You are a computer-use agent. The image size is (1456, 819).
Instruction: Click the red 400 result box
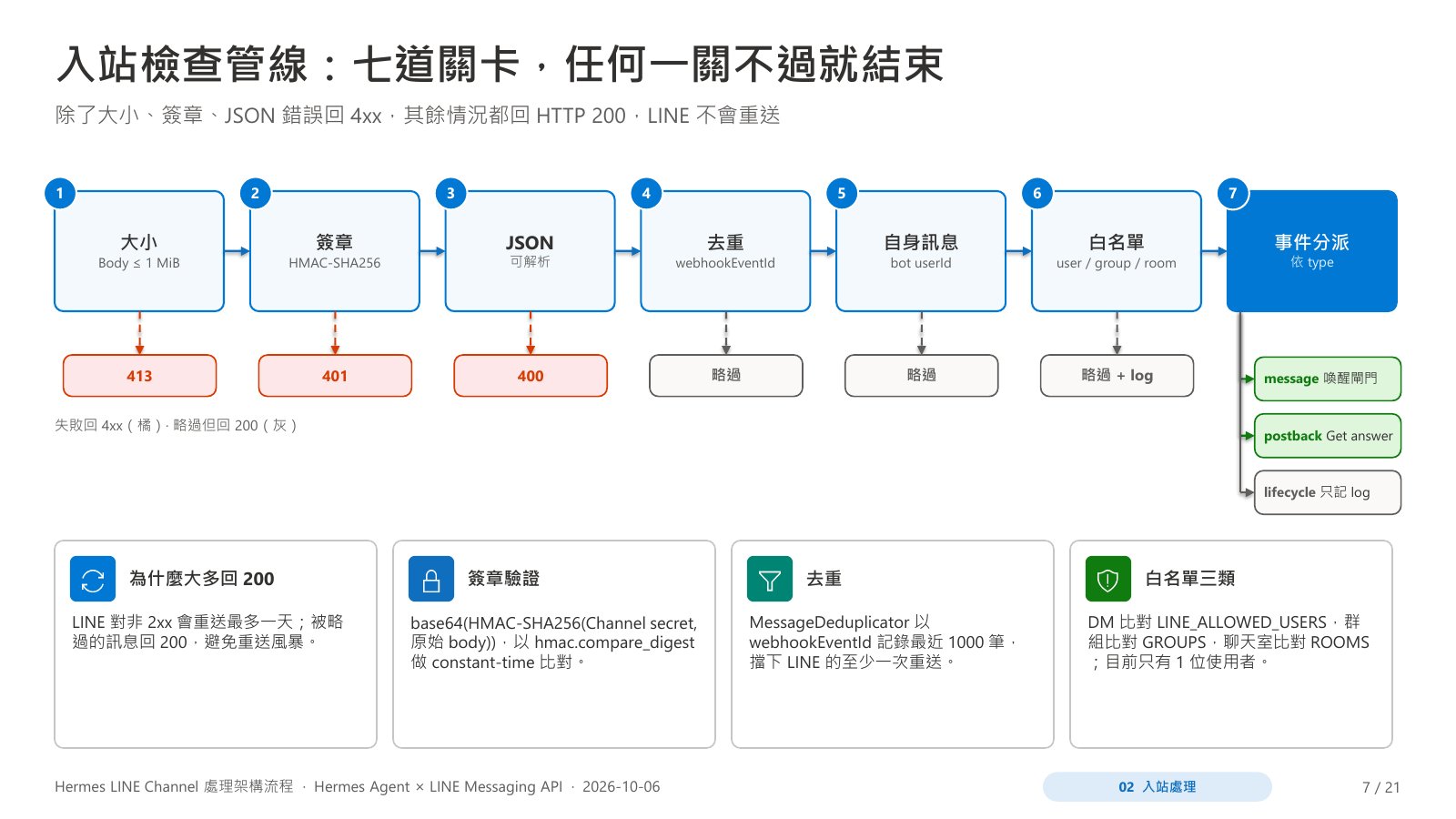531,376
